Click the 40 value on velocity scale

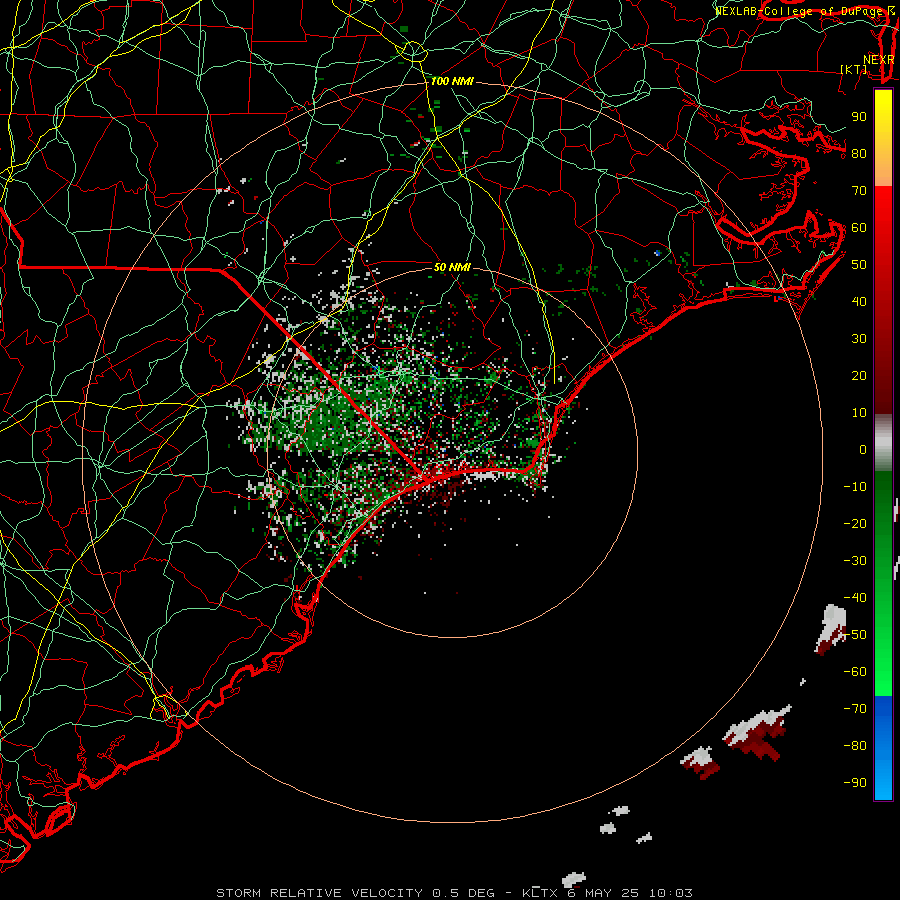pyautogui.click(x=859, y=301)
